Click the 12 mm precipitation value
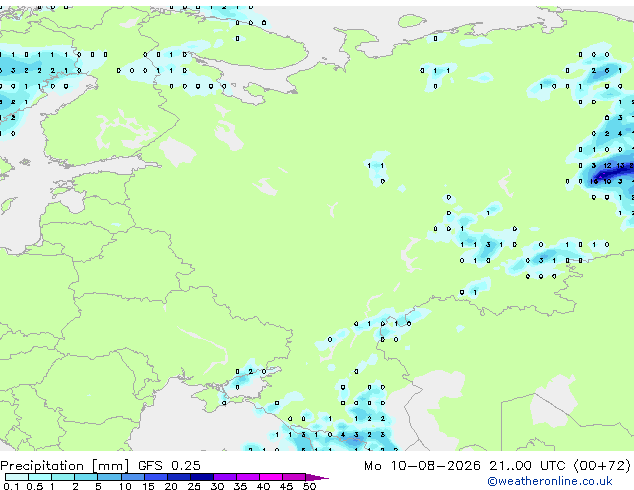This screenshot has height=490, width=634. tap(607, 166)
